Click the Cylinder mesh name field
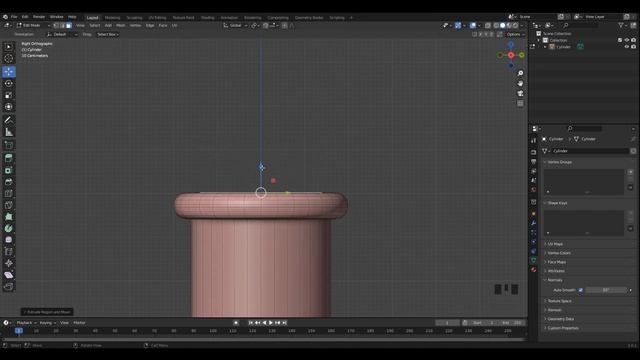 590,151
